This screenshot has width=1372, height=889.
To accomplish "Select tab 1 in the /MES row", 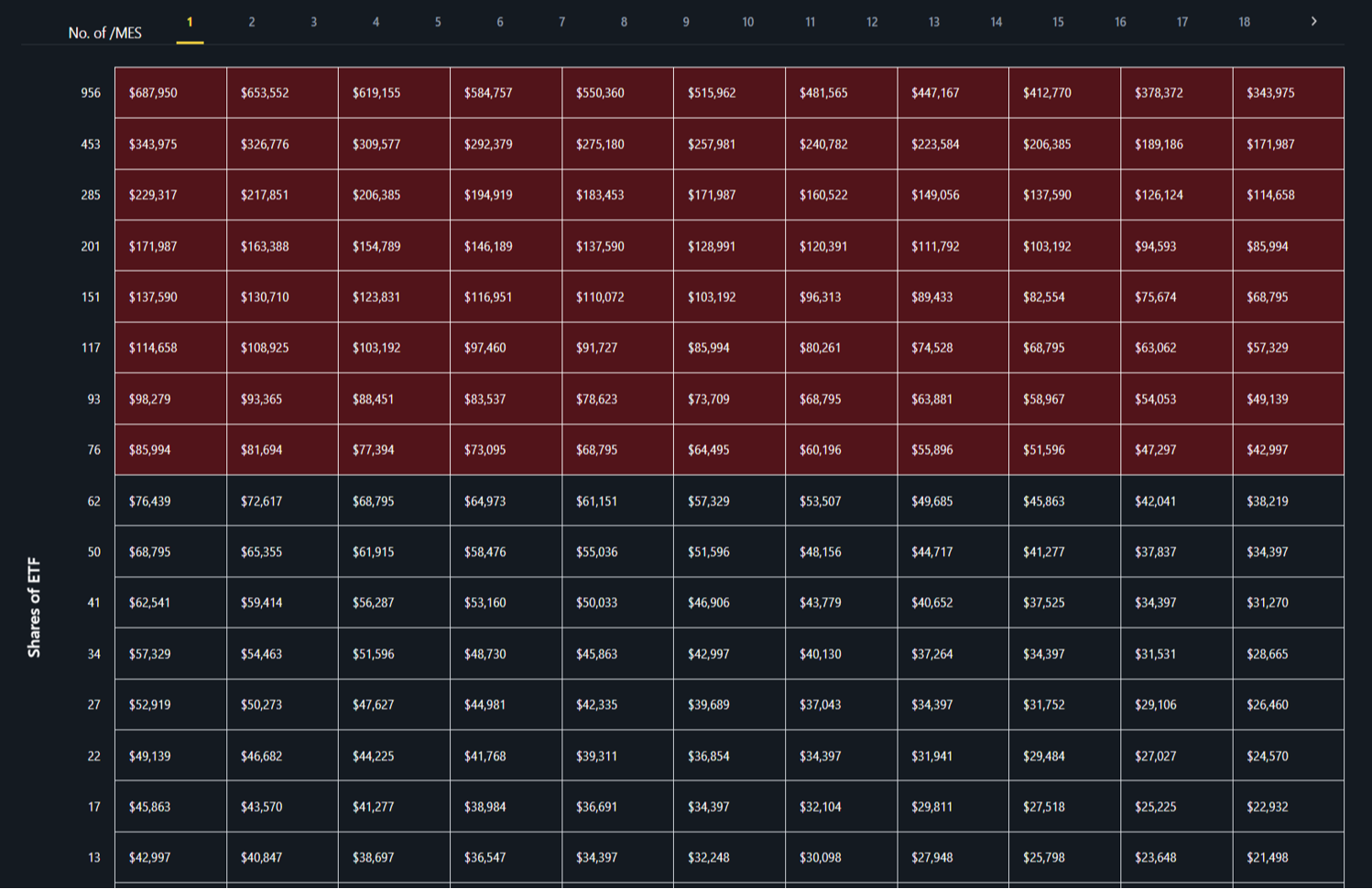I will click(x=190, y=22).
